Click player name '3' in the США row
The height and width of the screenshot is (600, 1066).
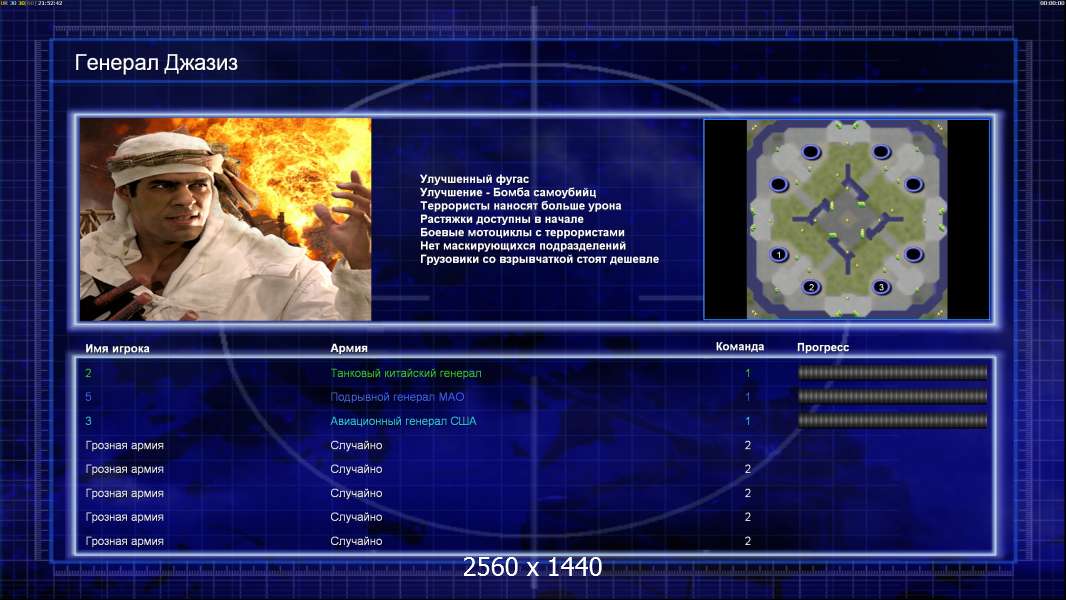[x=88, y=421]
